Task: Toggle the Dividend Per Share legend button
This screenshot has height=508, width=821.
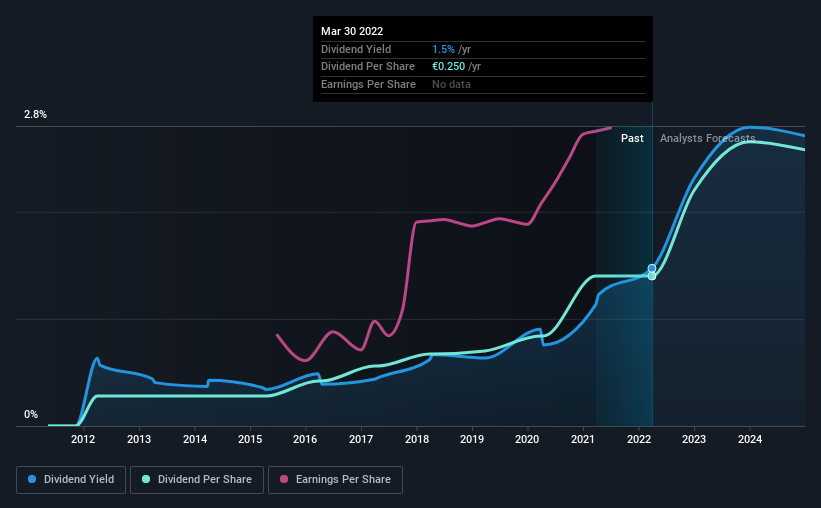Action: tap(197, 480)
